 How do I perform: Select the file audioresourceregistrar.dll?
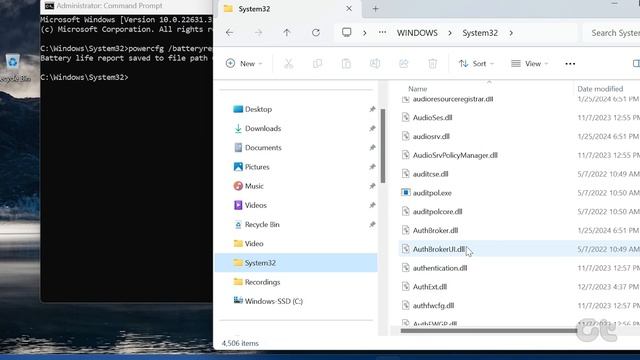(453, 99)
